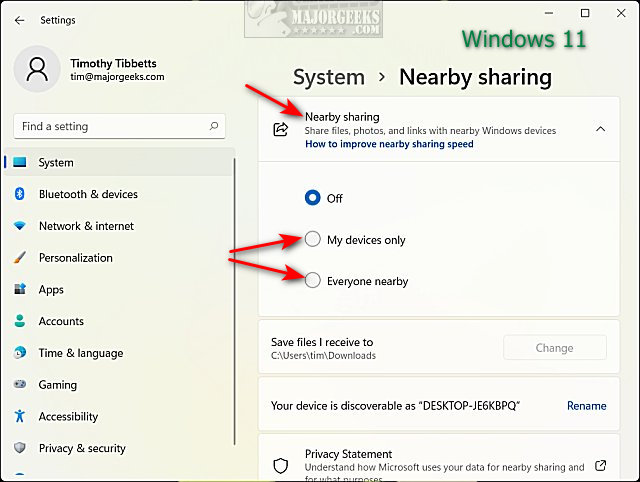Go to Time & language settings
The width and height of the screenshot is (640, 482).
pos(119,353)
